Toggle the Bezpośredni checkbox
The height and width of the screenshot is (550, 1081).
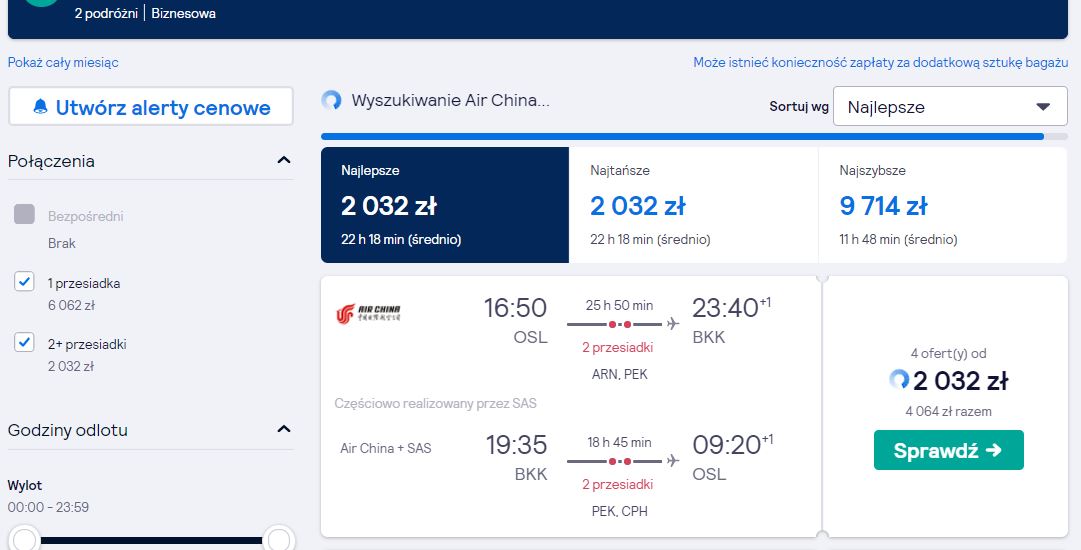(24, 214)
